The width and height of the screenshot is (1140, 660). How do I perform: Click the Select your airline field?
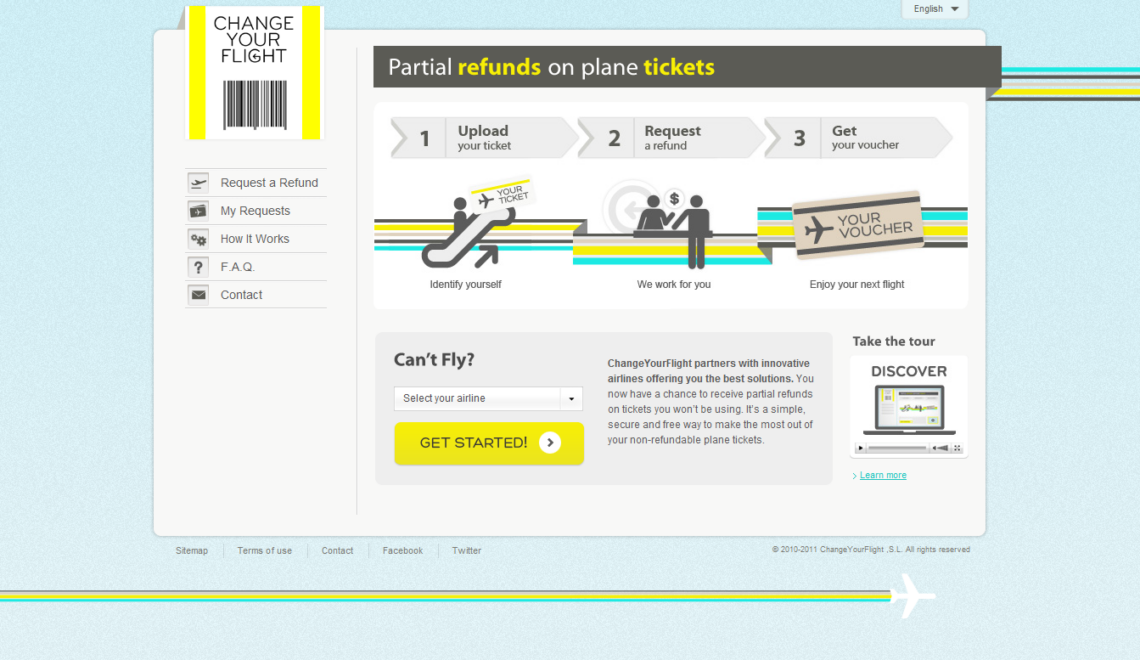pos(476,398)
